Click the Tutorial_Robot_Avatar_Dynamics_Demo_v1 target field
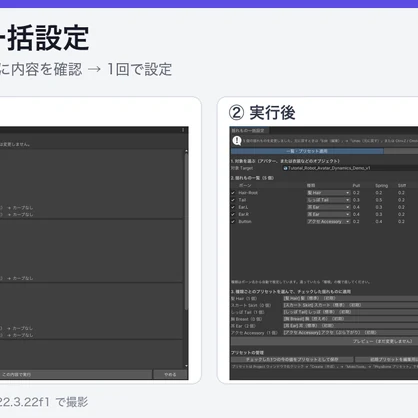This screenshot has width=418, height=418. click(x=350, y=168)
